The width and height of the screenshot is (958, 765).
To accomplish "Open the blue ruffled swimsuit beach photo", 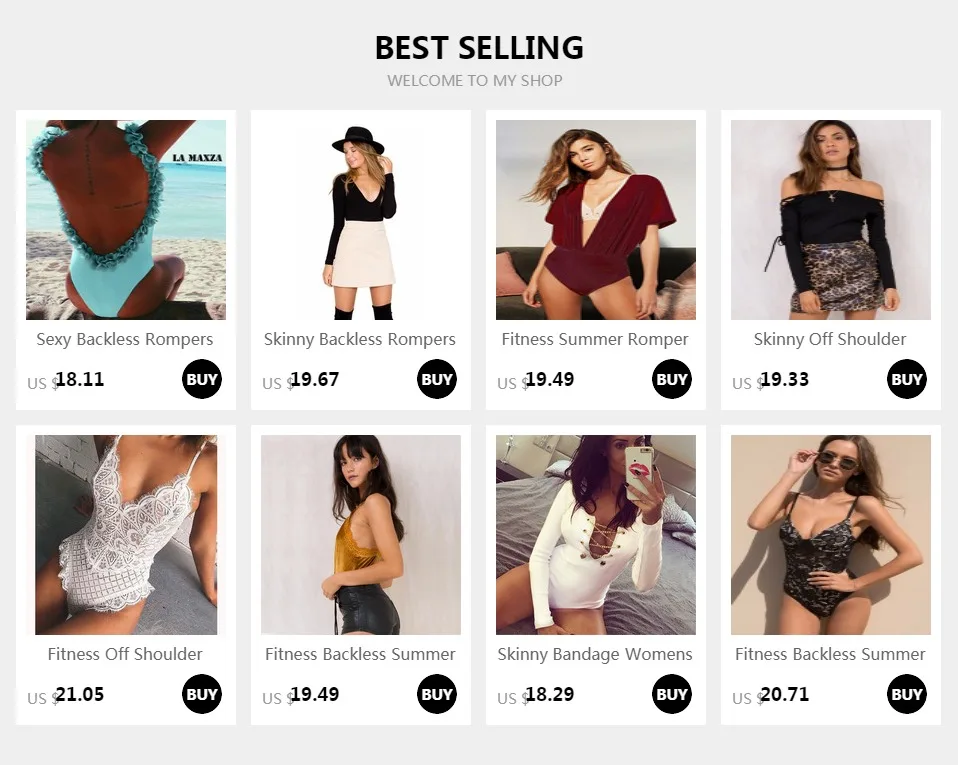I will pyautogui.click(x=126, y=220).
